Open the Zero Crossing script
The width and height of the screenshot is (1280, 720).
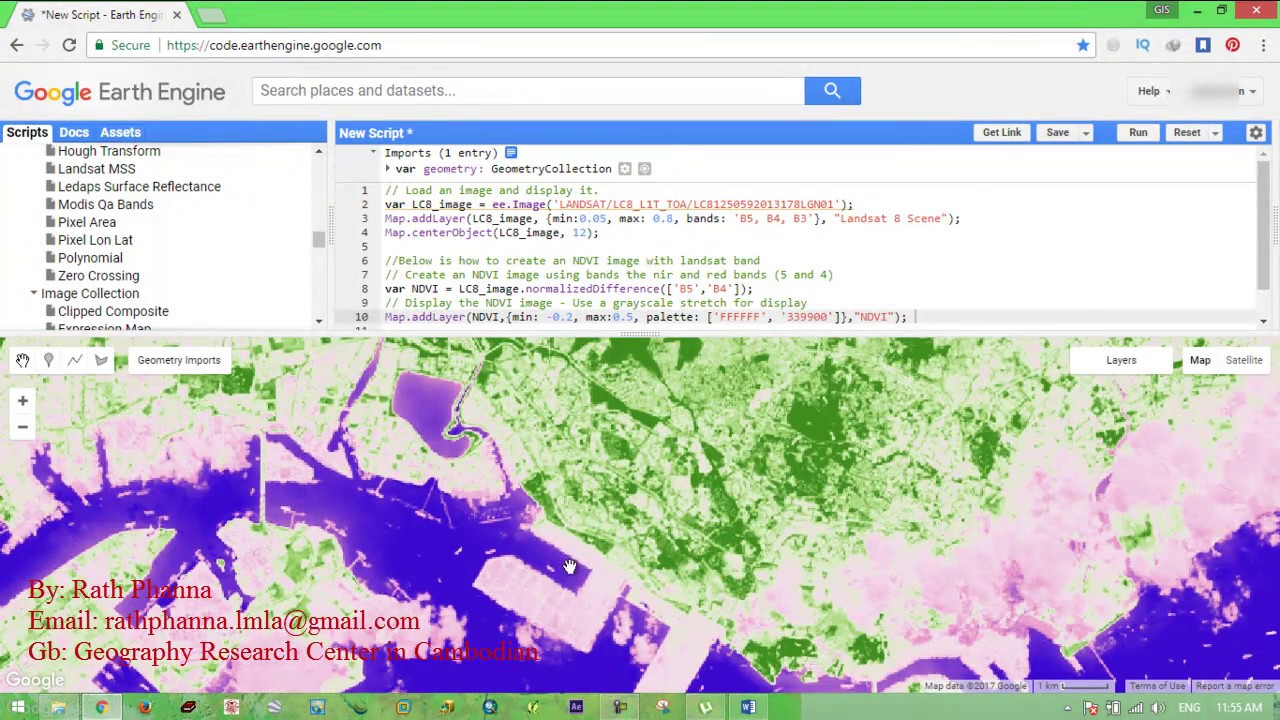pyautogui.click(x=98, y=276)
